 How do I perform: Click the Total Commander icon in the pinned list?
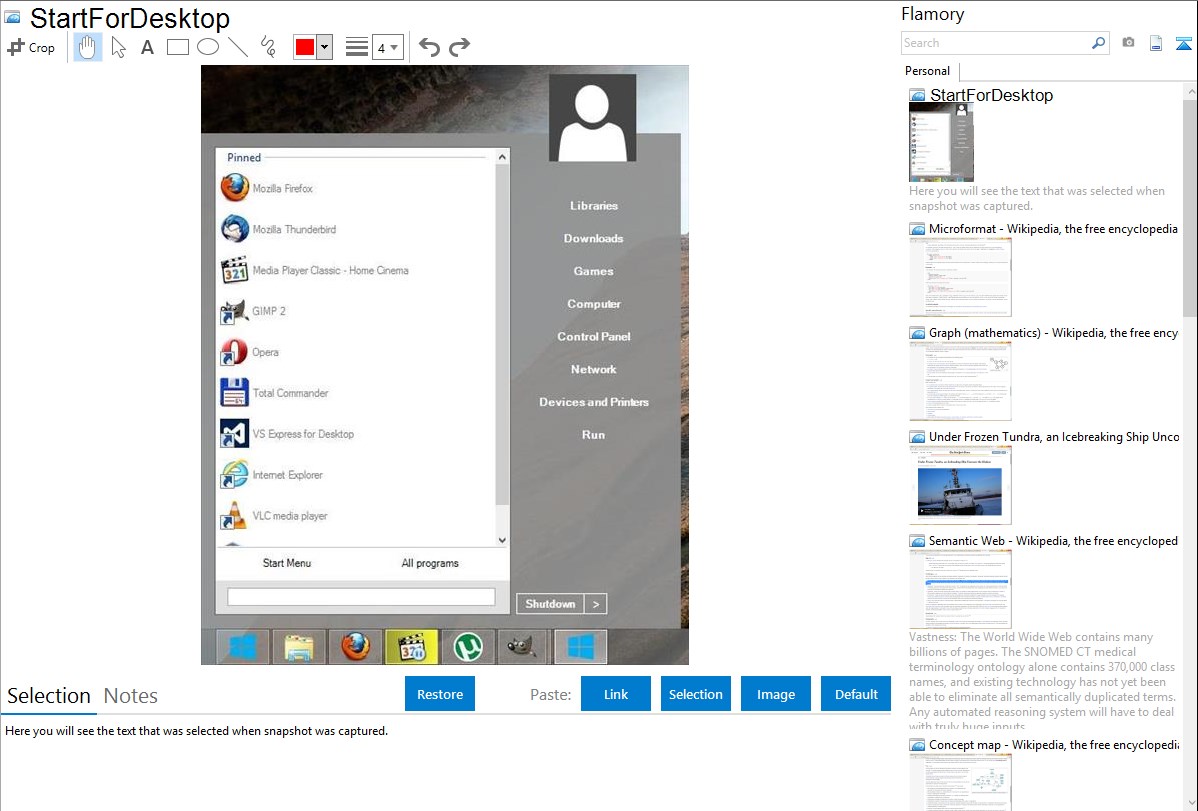pos(234,392)
